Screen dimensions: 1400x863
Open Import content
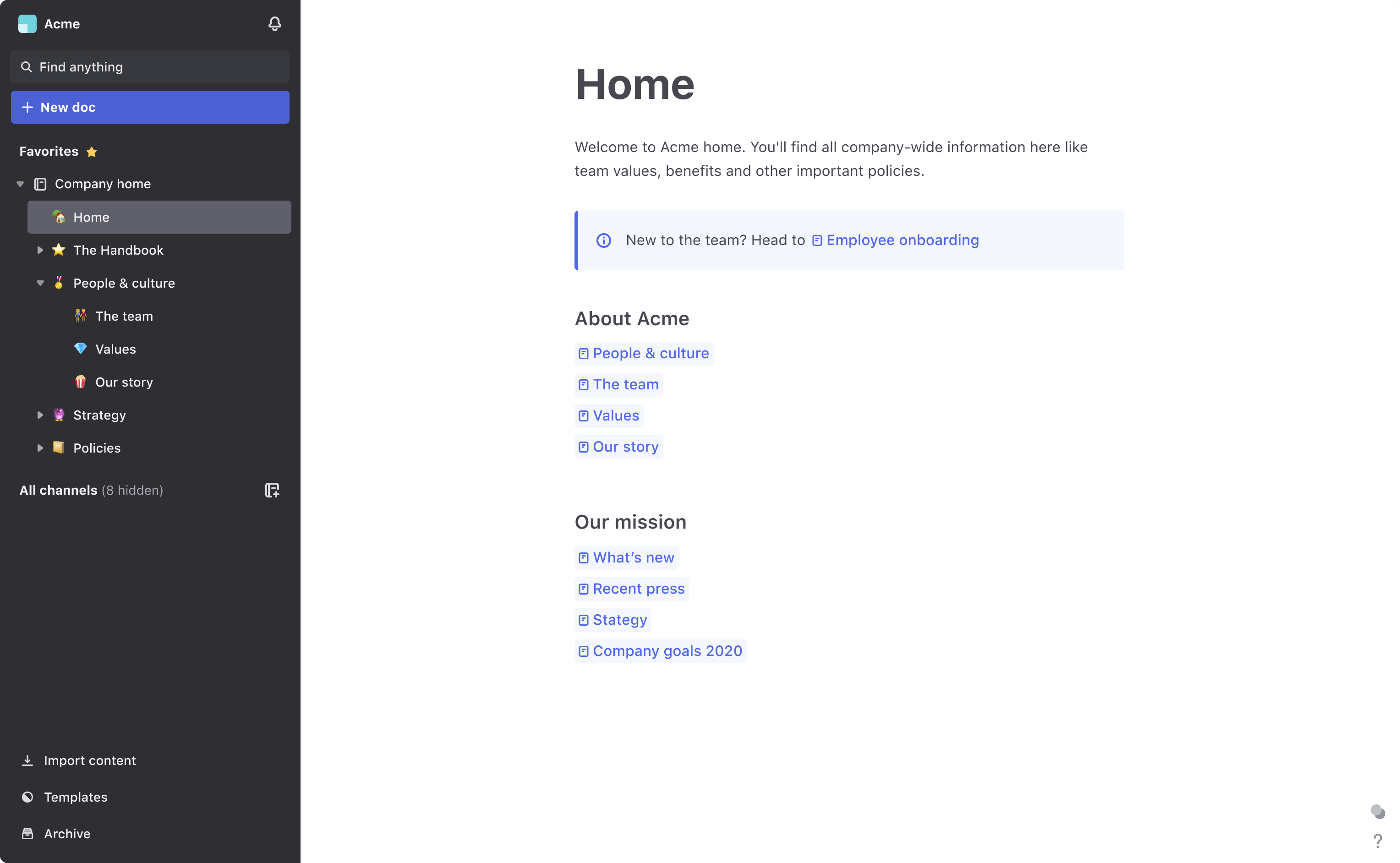[x=90, y=760]
